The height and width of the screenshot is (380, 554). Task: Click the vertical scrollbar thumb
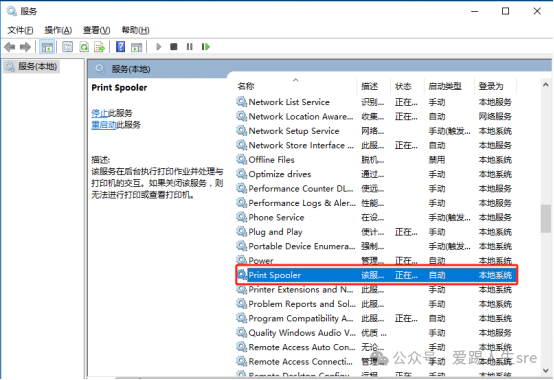tap(546, 218)
